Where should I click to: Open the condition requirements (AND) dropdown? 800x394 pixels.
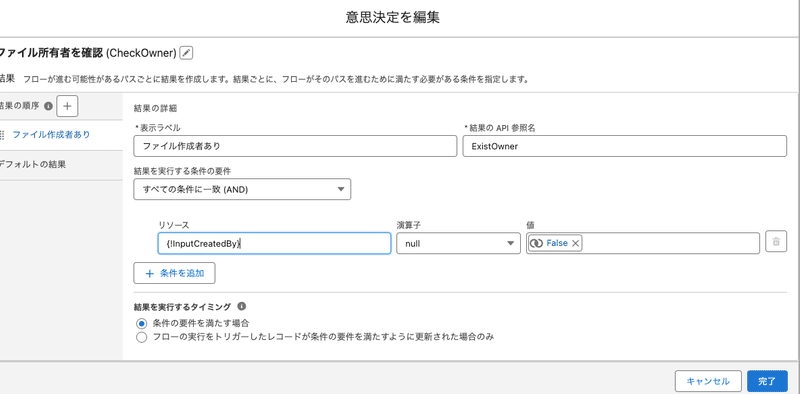click(242, 189)
